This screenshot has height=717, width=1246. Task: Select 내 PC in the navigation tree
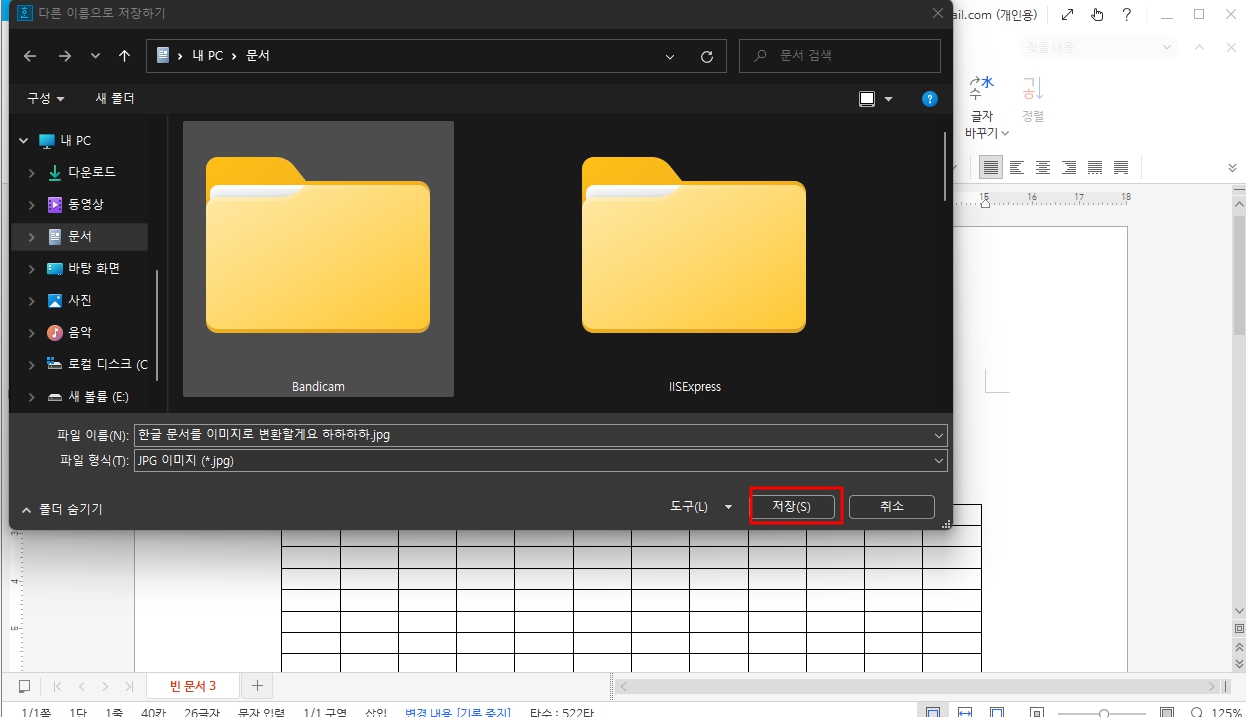click(x=75, y=141)
